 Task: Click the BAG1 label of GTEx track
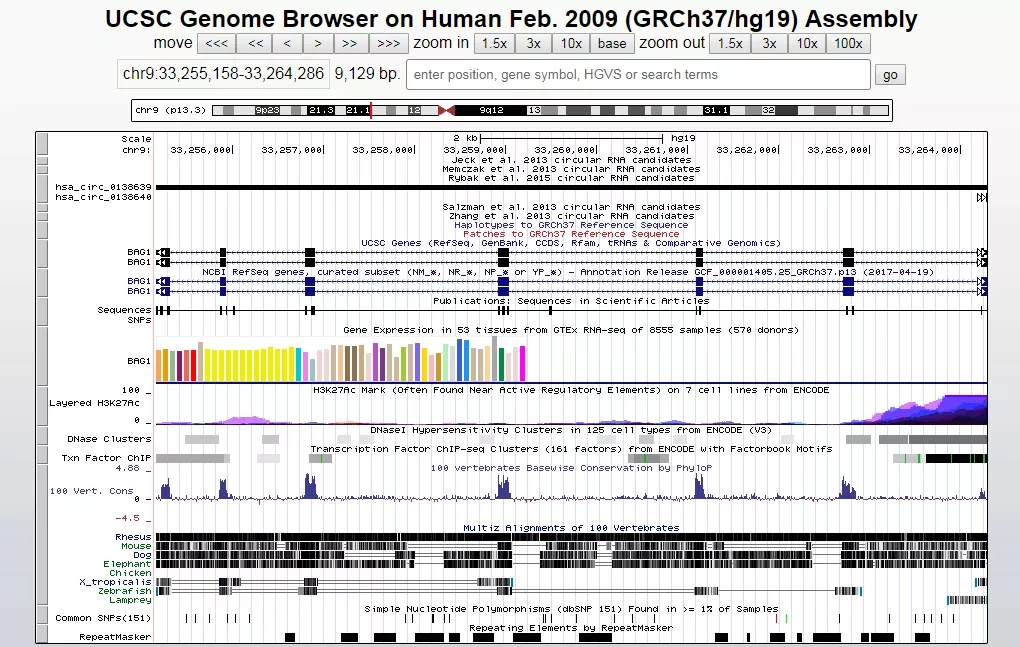click(139, 361)
